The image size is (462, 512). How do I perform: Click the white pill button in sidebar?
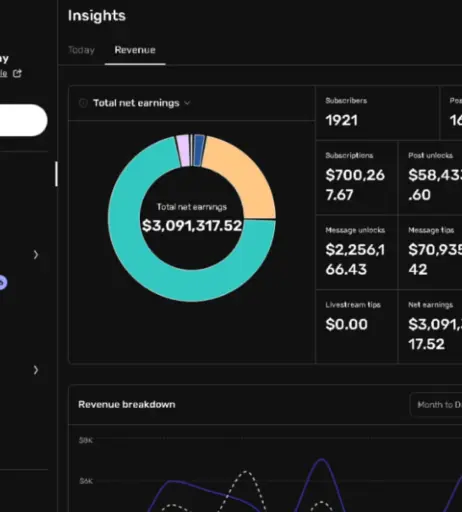pyautogui.click(x=23, y=120)
